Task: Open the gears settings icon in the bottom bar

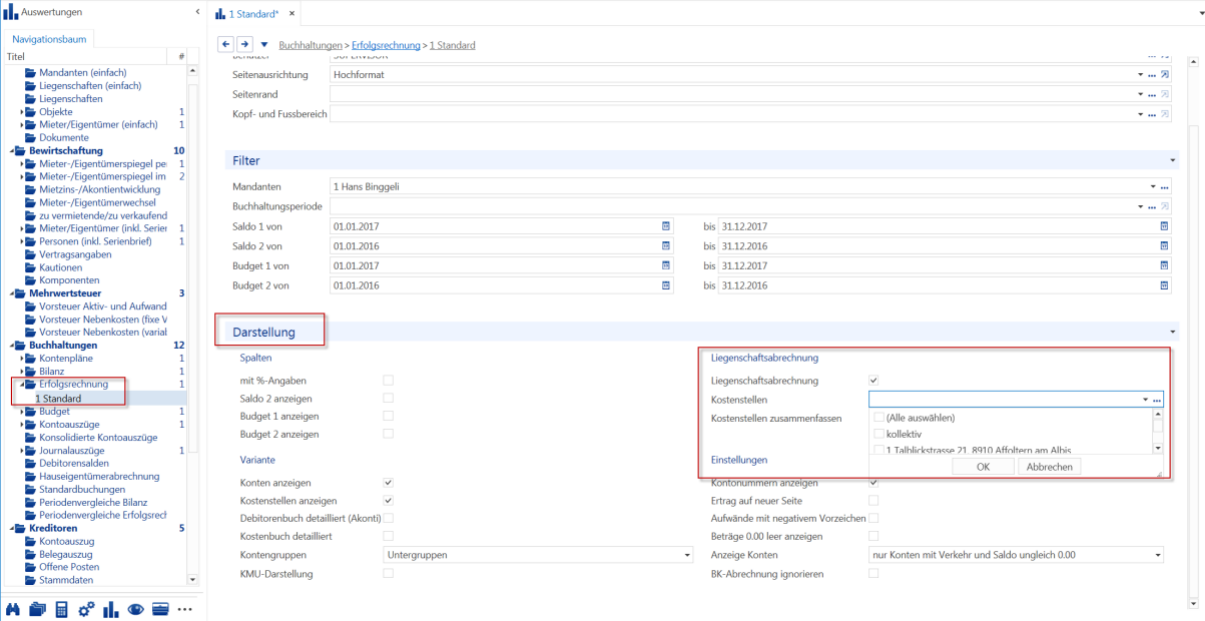Action: click(86, 609)
